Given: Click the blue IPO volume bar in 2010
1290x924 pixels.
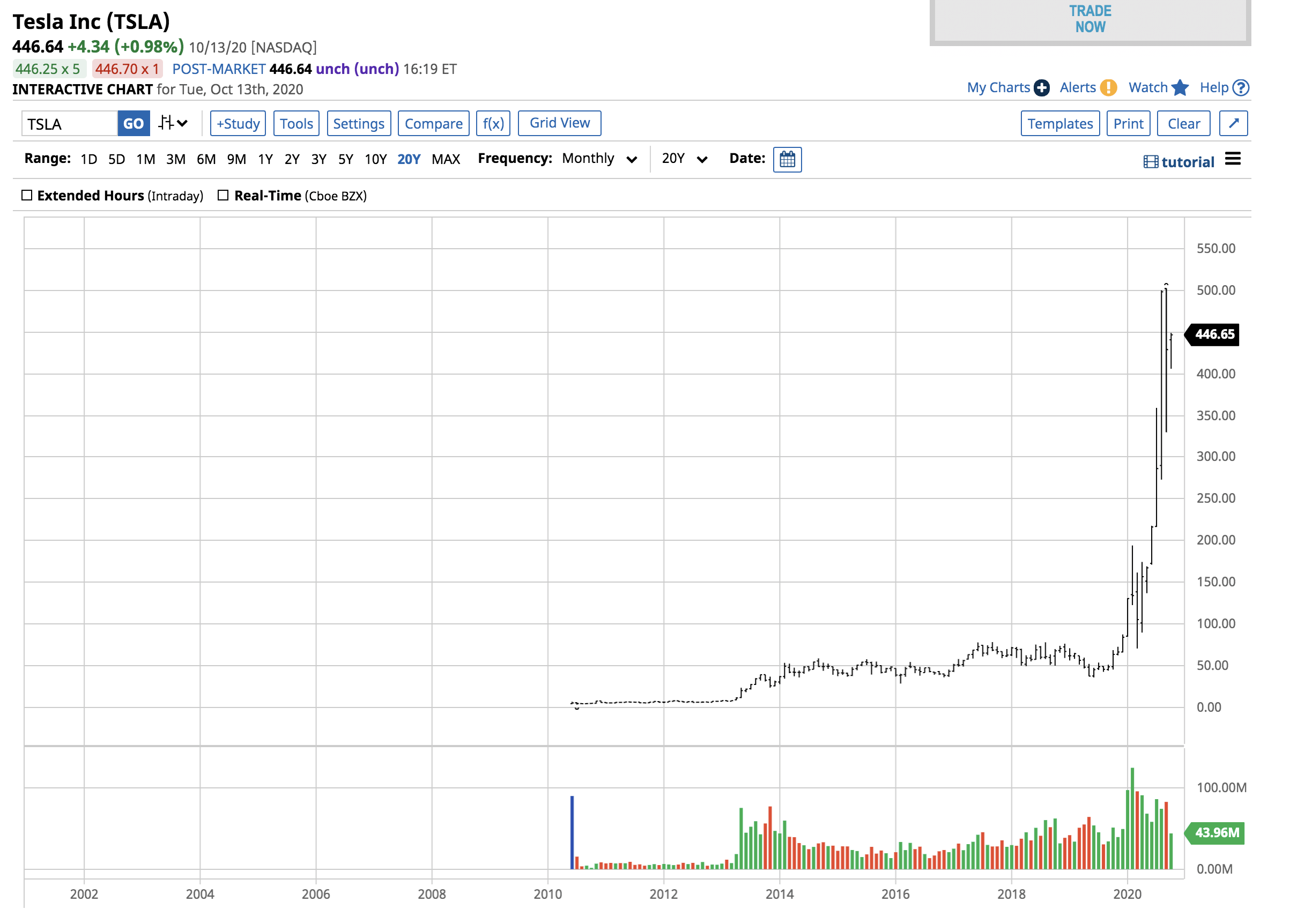Looking at the screenshot, I should click(572, 832).
